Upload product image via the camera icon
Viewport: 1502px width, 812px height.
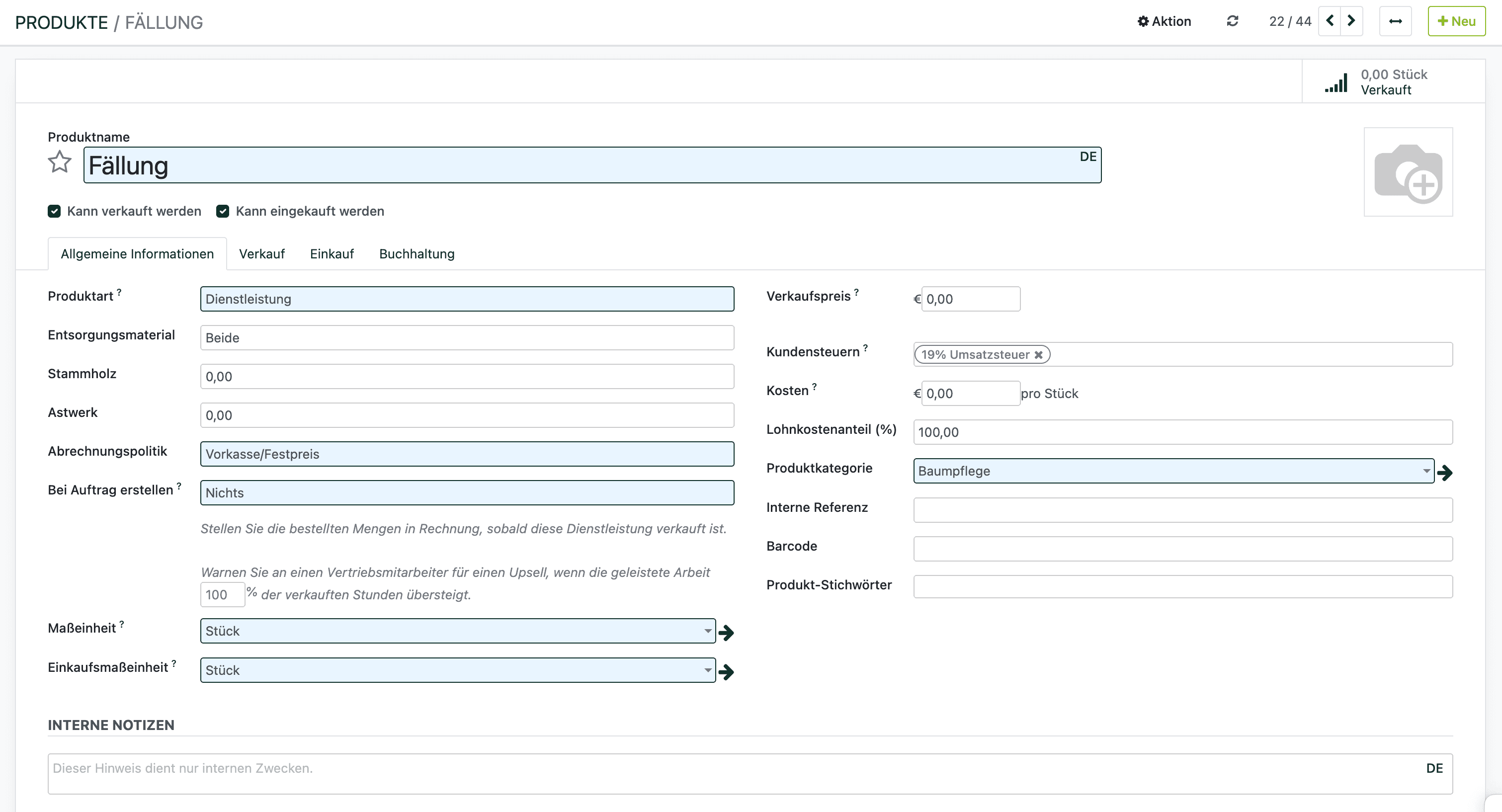(x=1408, y=172)
